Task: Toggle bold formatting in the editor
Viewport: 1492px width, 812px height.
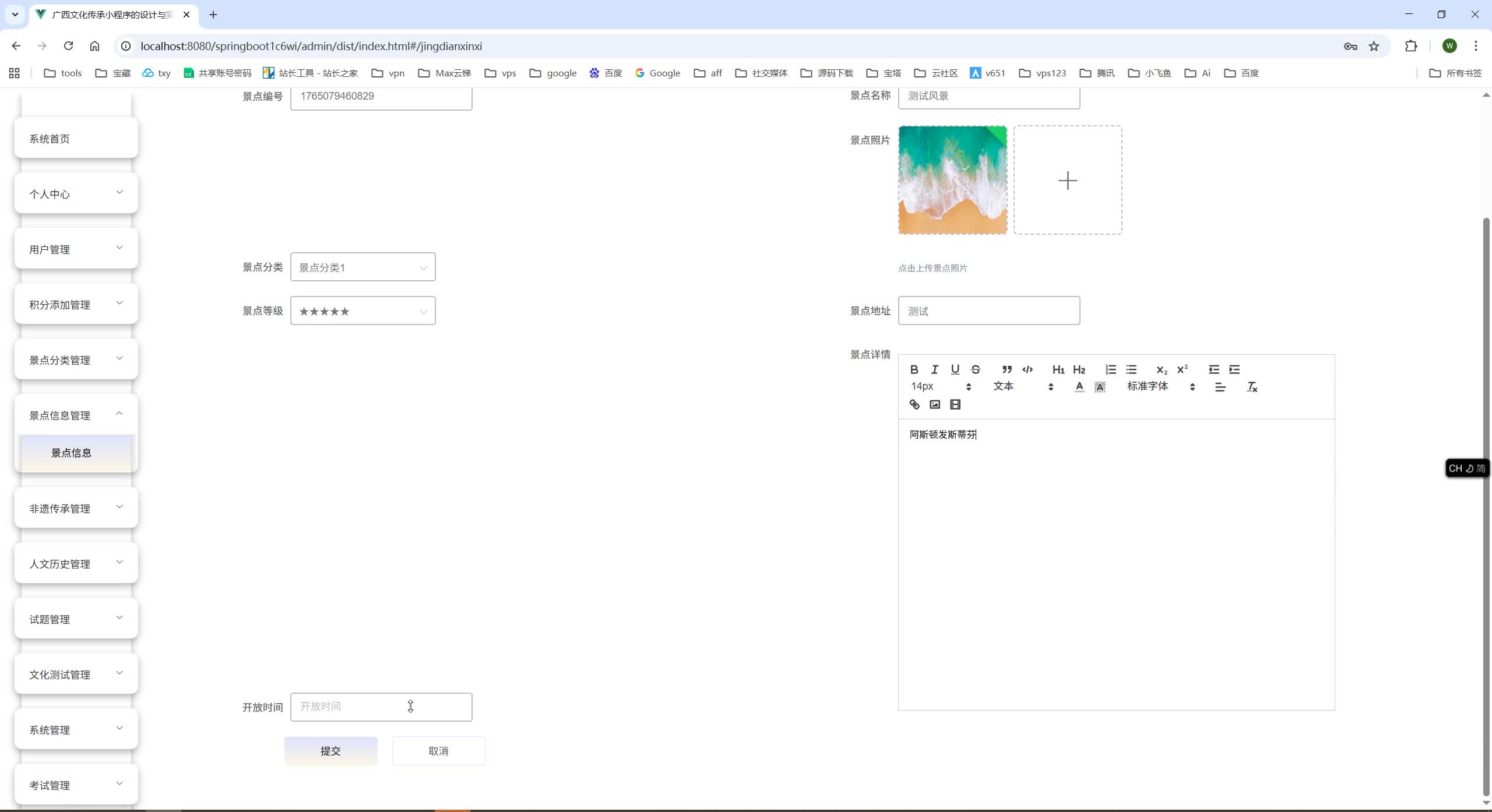Action: (x=913, y=369)
